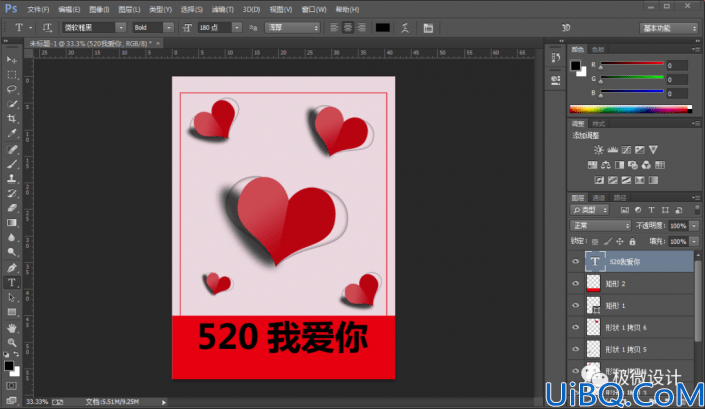Open the 基本功能 workspace dropdown
This screenshot has width=705, height=409.
(x=669, y=28)
